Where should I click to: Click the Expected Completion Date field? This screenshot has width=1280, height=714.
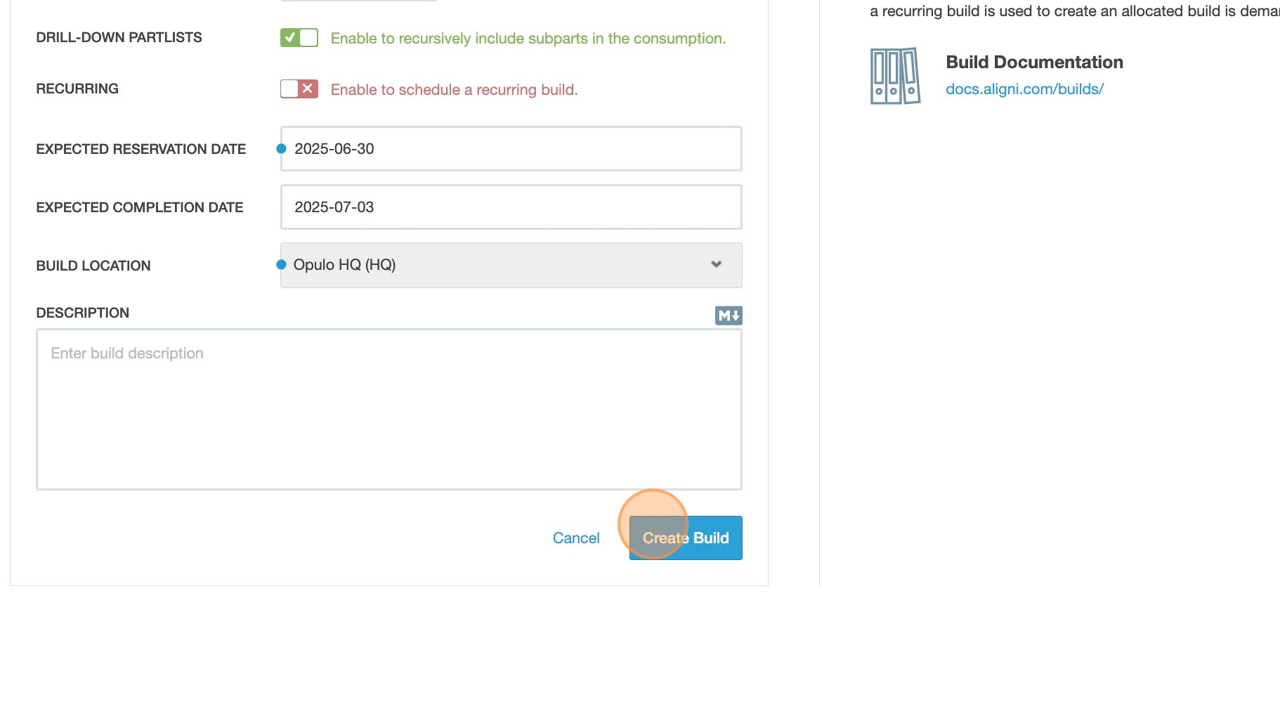(x=511, y=207)
